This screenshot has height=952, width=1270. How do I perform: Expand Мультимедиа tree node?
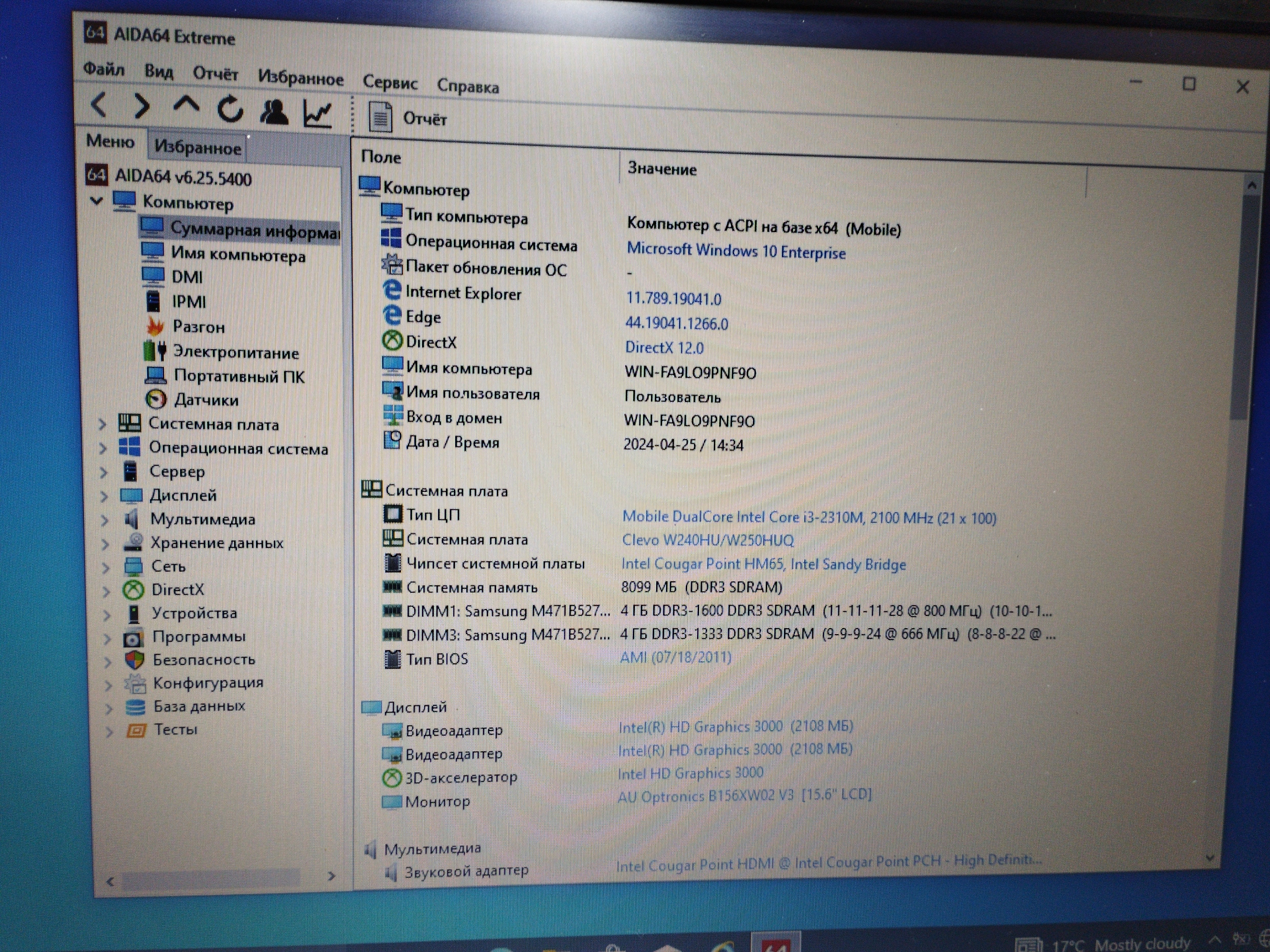click(x=105, y=520)
